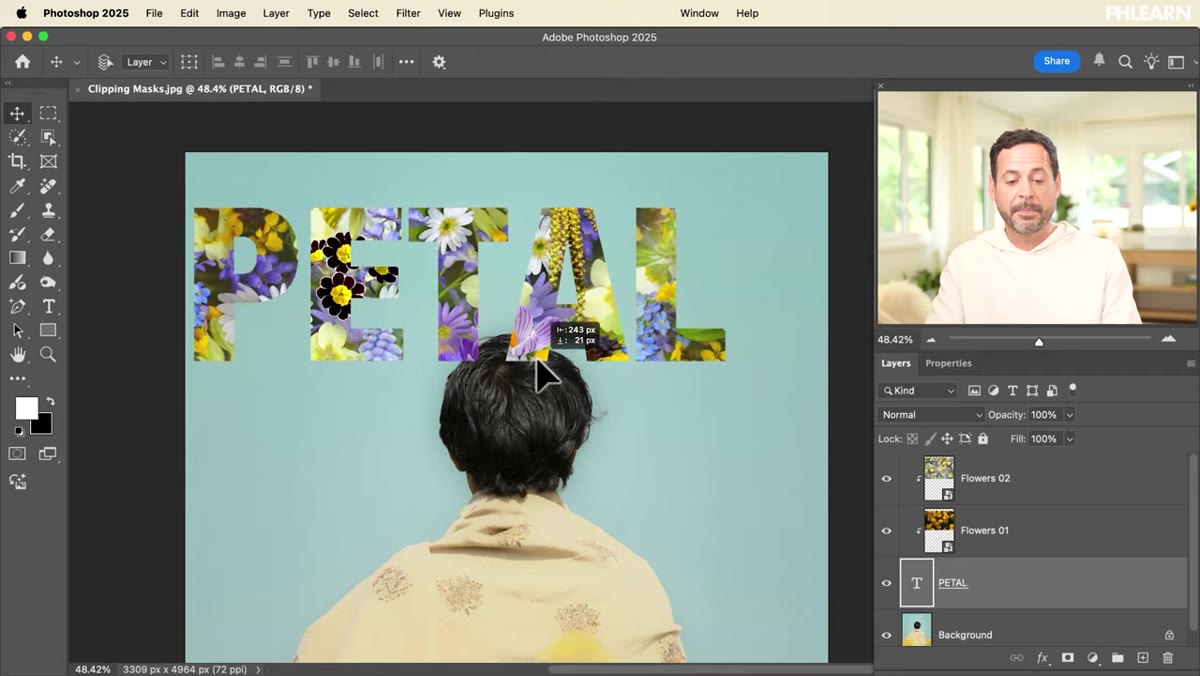
Task: Select the Zoom tool
Action: (48, 354)
